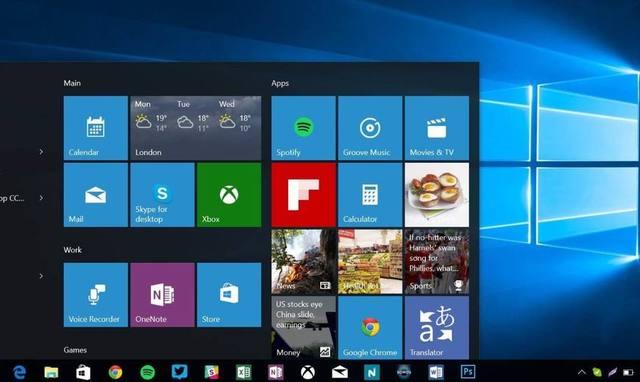Viewport: 640px width, 382px height.
Task: Open the red Flipboard tile
Action: click(x=304, y=195)
